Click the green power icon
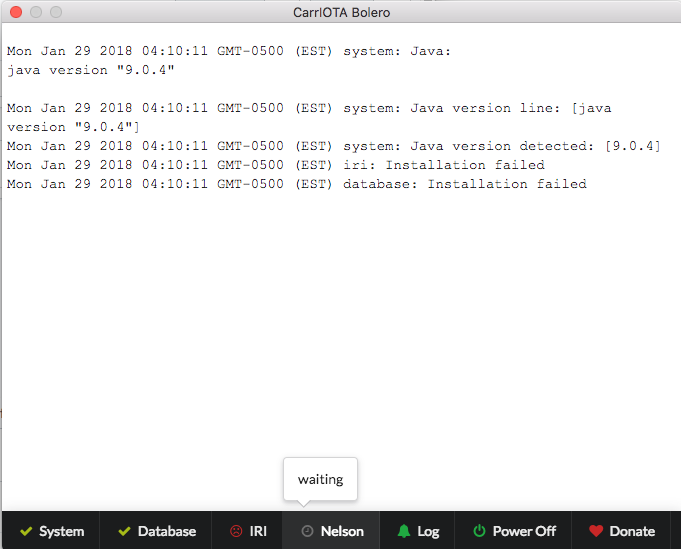This screenshot has width=681, height=549. click(x=479, y=531)
